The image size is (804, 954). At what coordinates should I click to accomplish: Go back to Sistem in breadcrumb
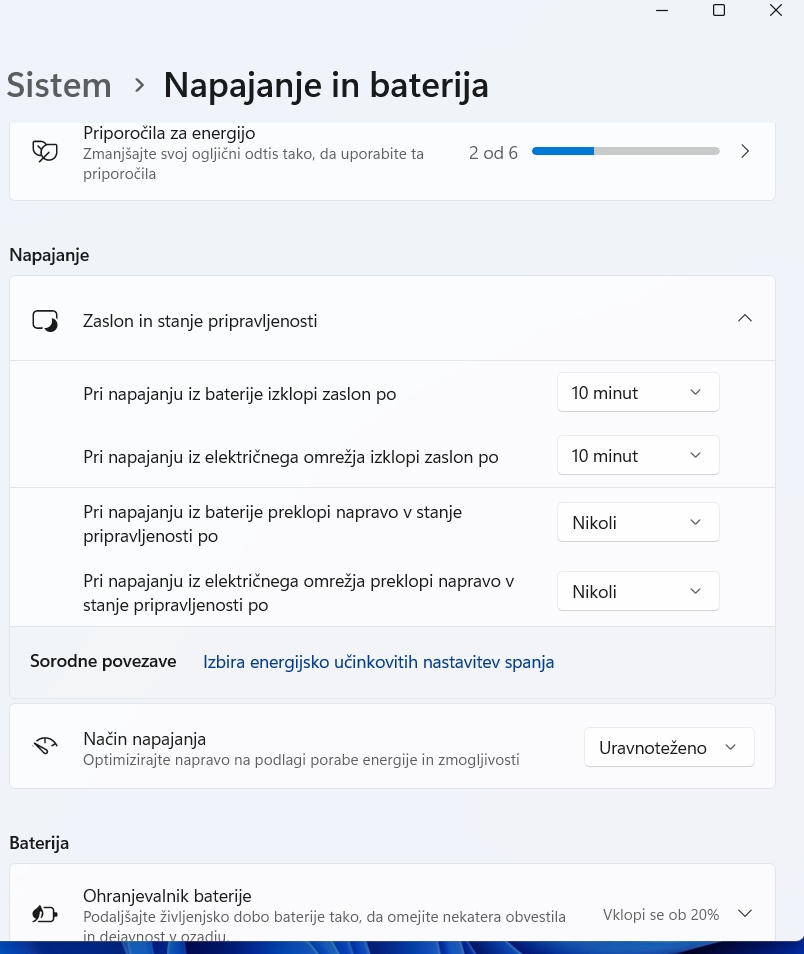coord(59,85)
